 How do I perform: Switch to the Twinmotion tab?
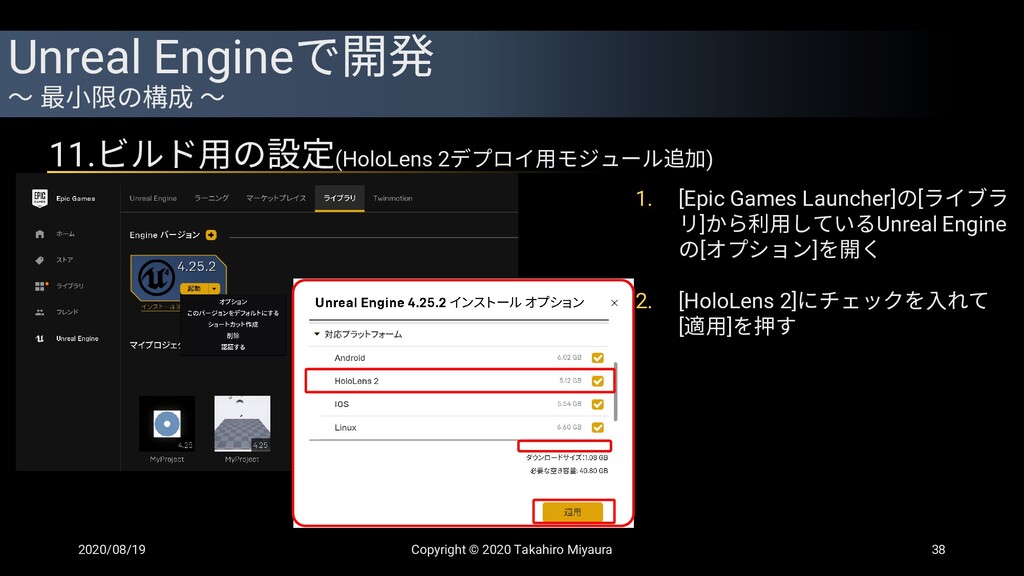(392, 199)
